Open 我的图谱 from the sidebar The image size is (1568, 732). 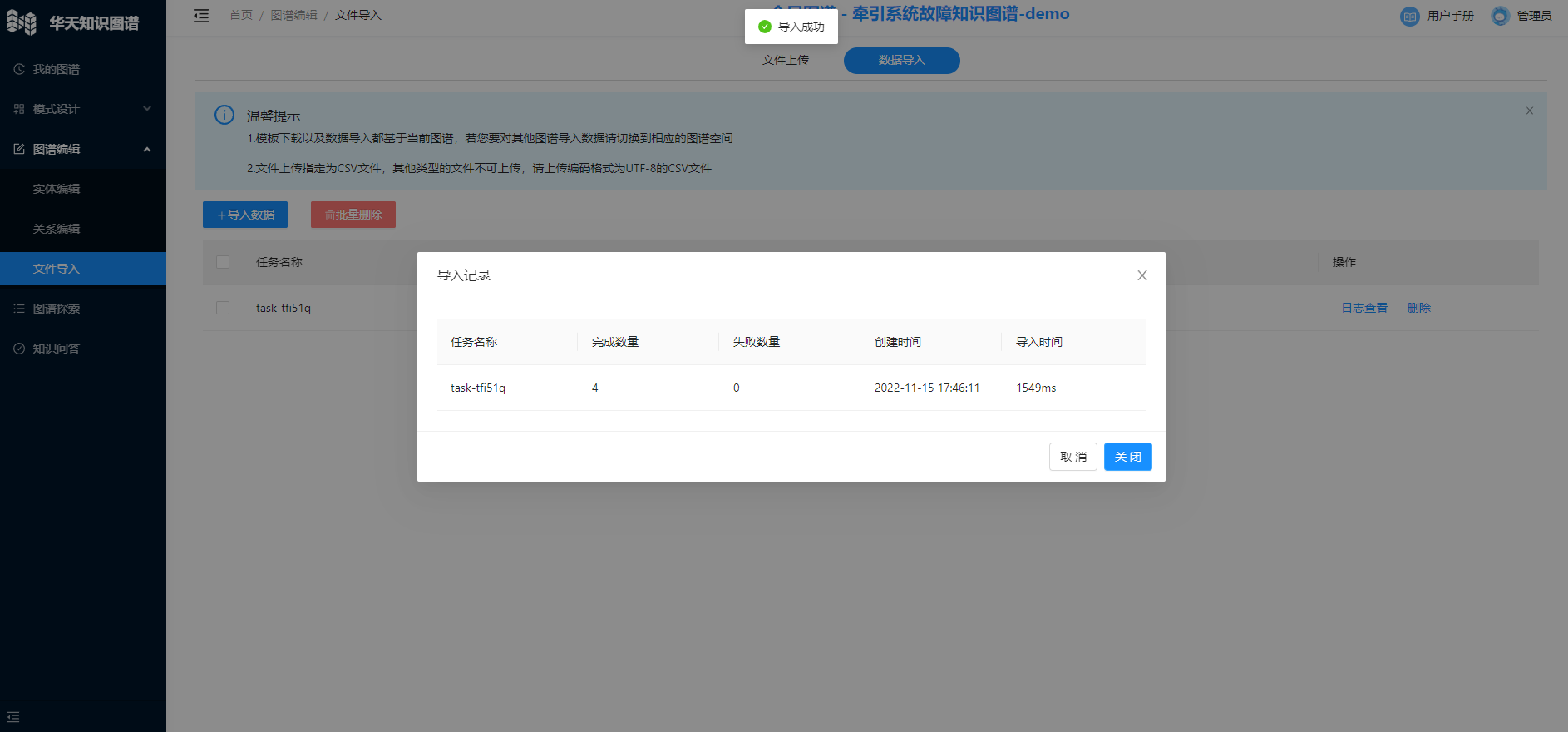point(57,69)
